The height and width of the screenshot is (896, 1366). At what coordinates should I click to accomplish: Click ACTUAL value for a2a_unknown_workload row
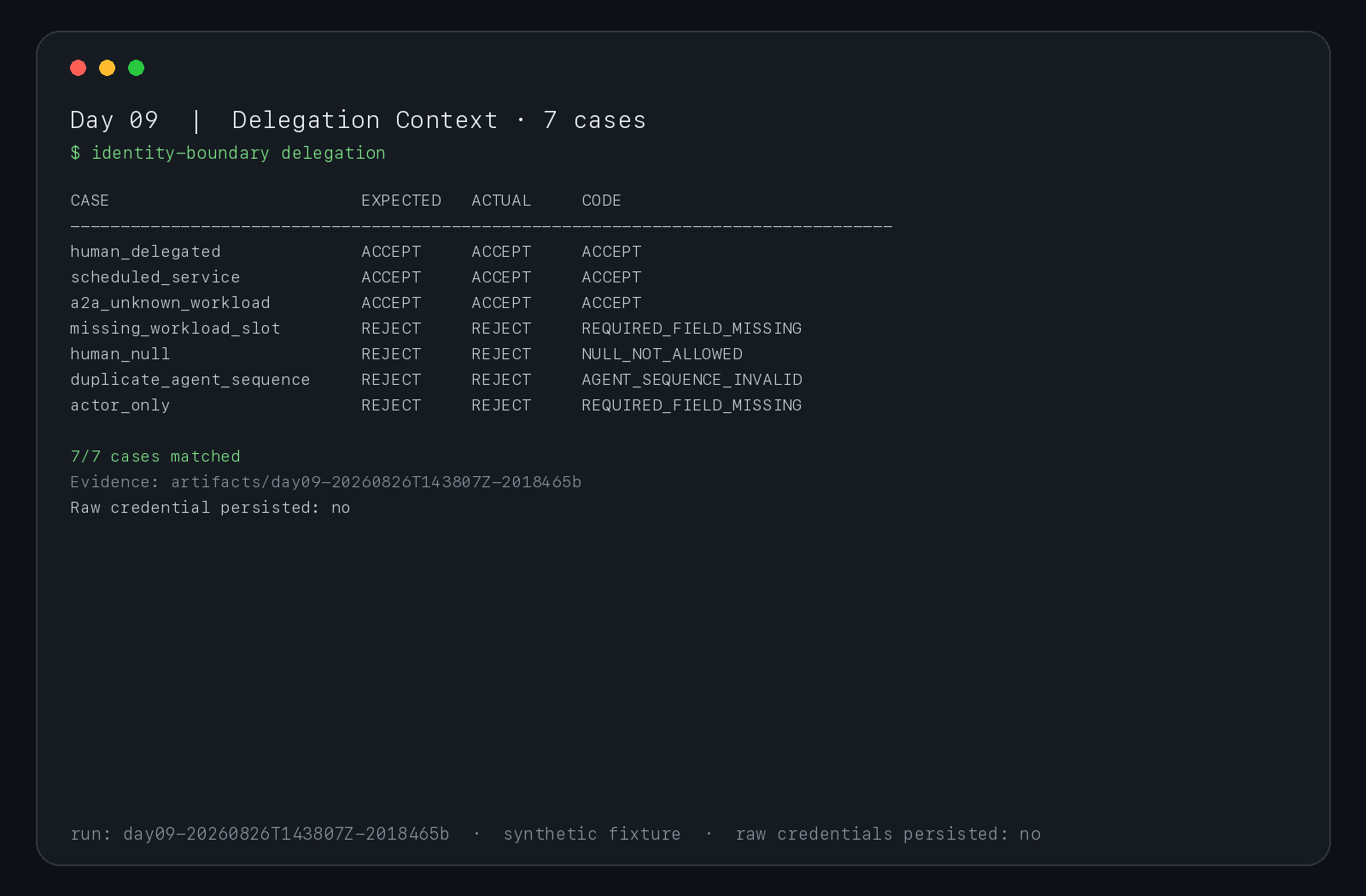(x=501, y=303)
